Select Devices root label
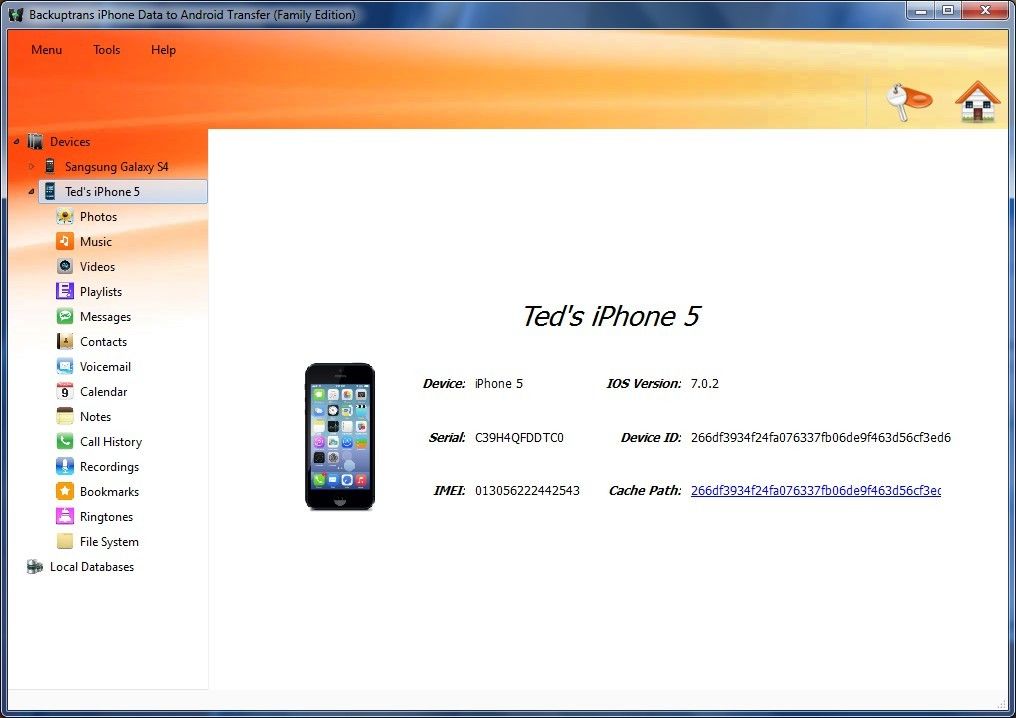This screenshot has width=1016, height=718. coord(70,142)
